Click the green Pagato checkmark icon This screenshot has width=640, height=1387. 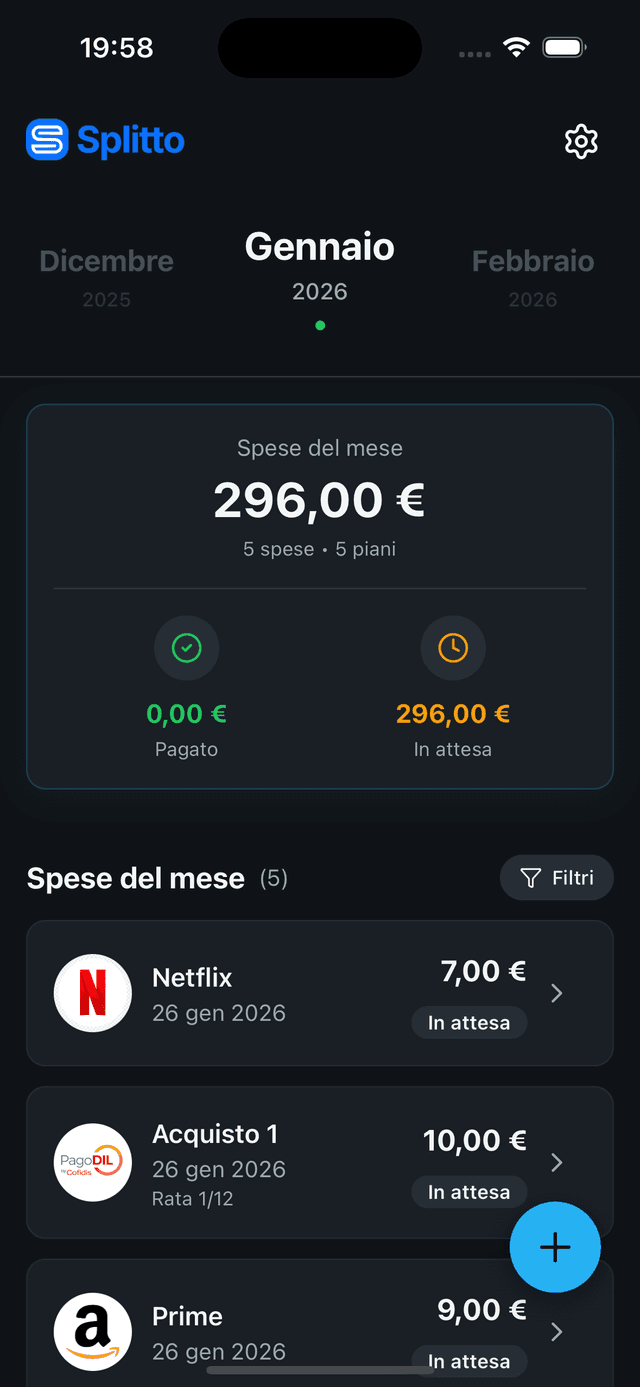point(186,648)
